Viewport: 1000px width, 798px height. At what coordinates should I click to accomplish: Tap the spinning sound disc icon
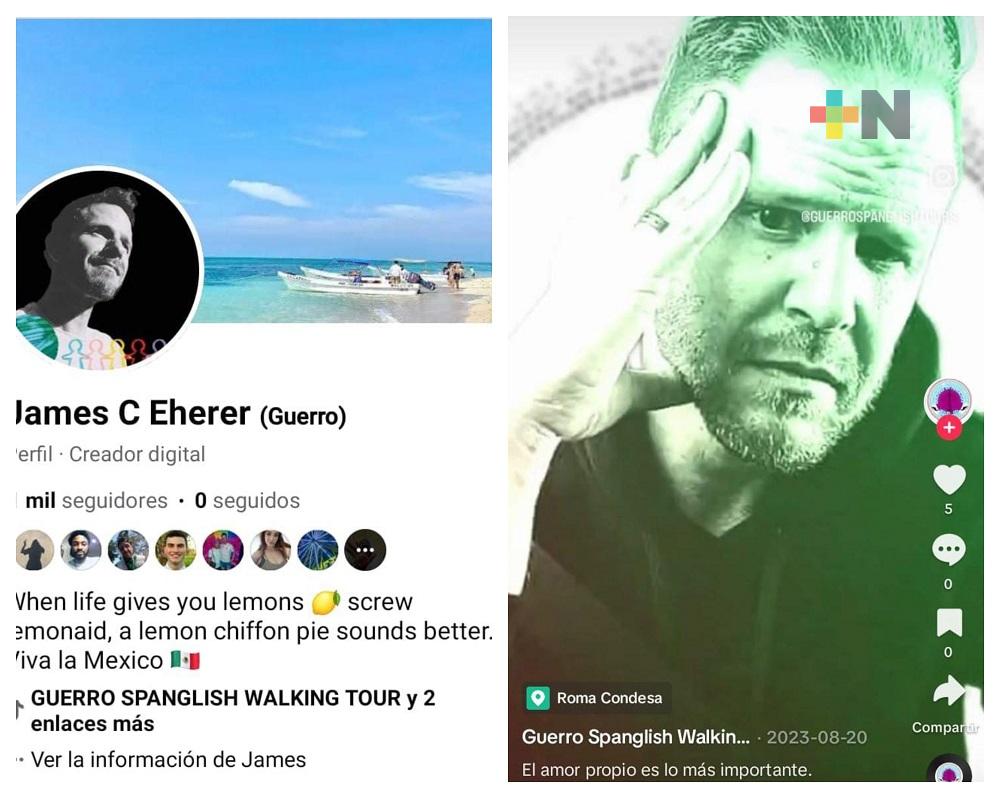pos(948,769)
